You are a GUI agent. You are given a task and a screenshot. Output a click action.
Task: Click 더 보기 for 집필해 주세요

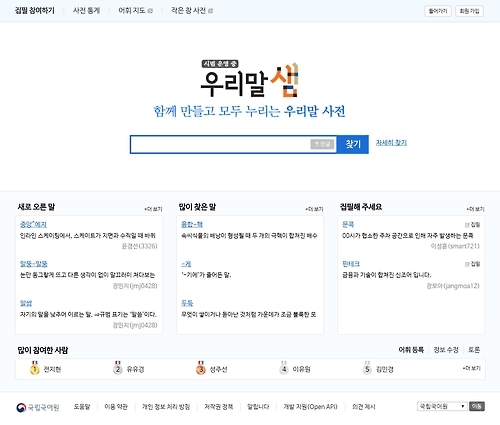click(x=475, y=209)
